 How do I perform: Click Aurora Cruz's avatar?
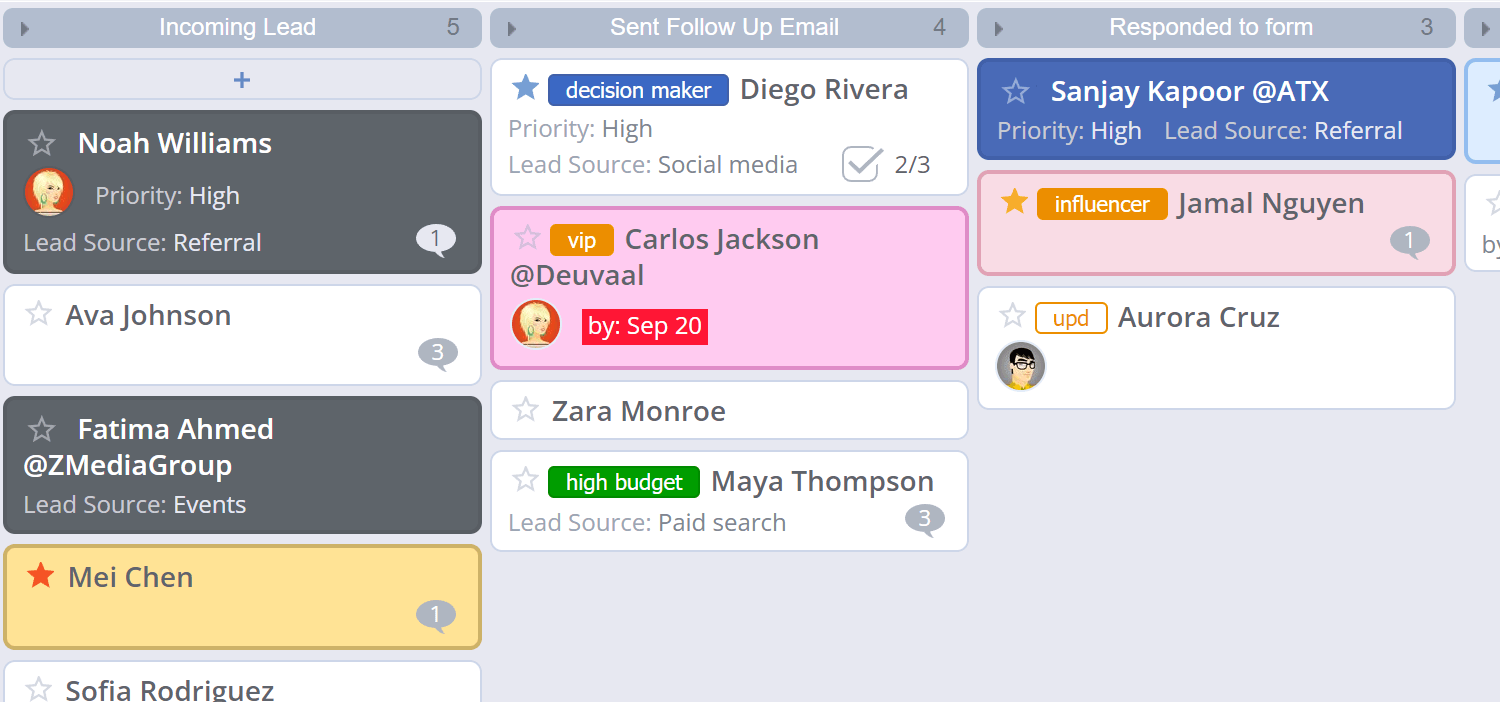point(1020,366)
